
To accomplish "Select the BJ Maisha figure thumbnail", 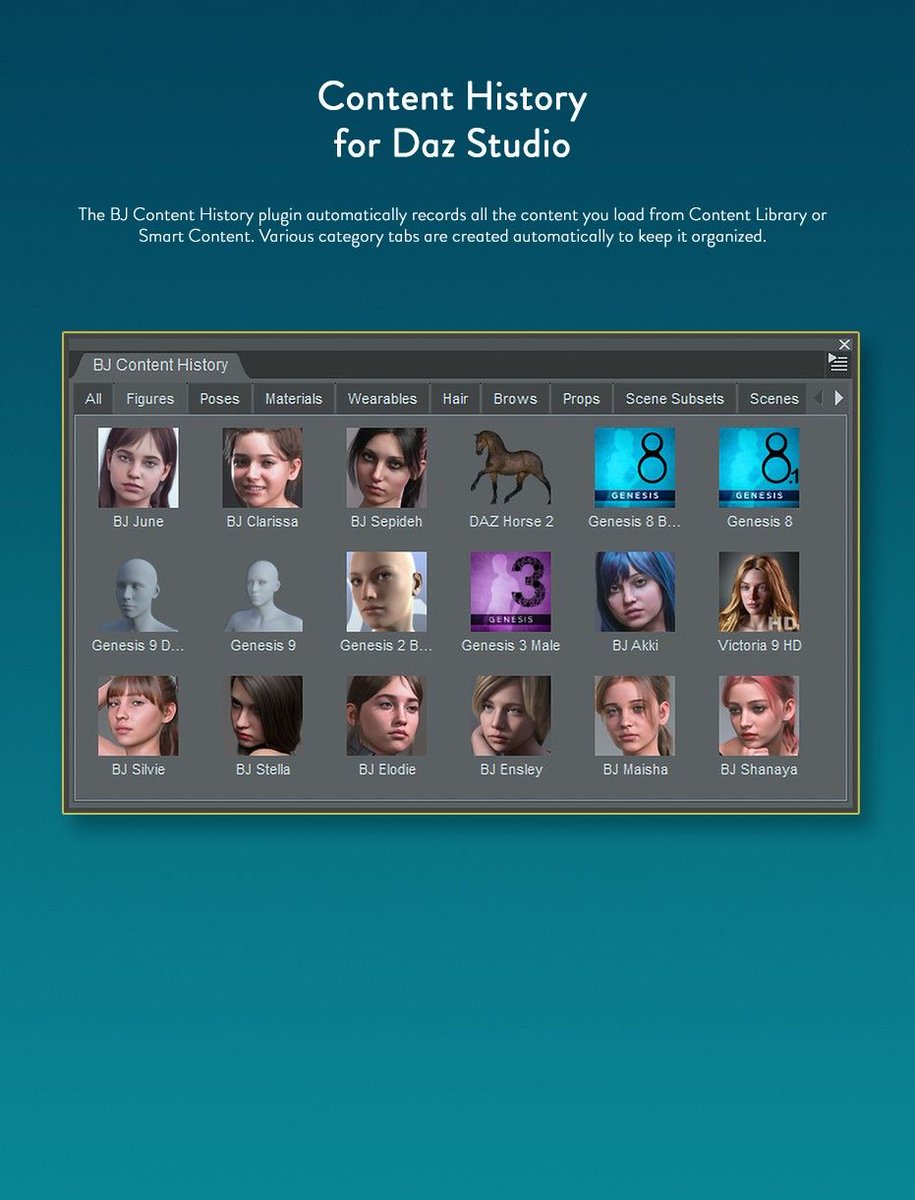I will (x=635, y=716).
